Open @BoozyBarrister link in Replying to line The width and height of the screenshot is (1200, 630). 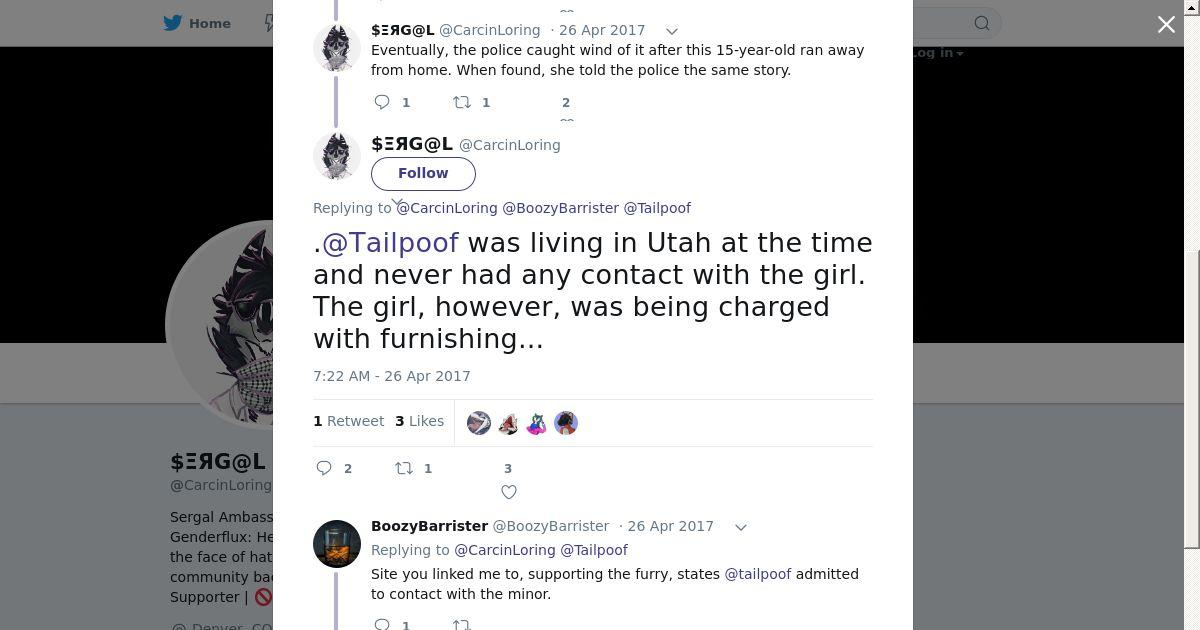(x=560, y=208)
